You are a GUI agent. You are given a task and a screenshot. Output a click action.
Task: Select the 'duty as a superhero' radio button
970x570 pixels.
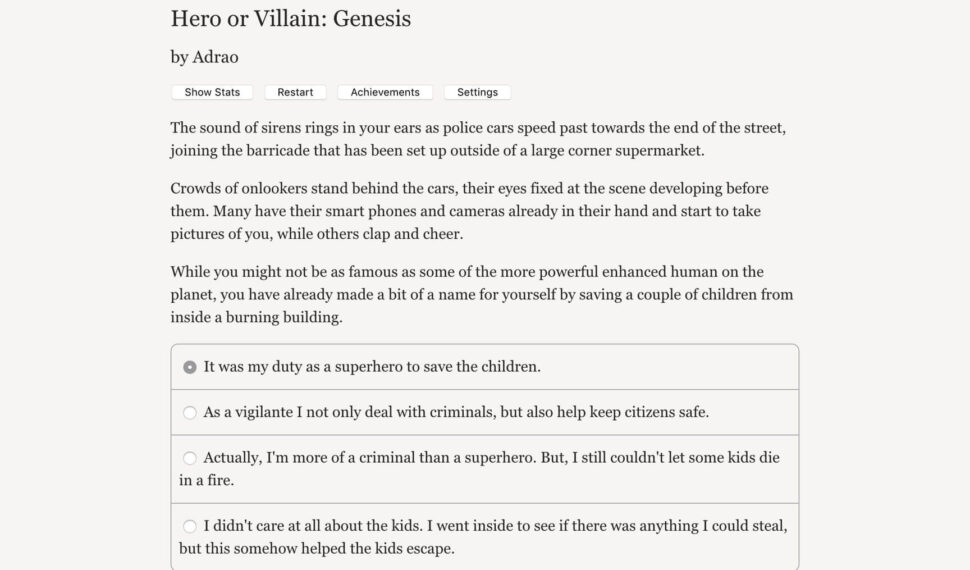tap(190, 367)
